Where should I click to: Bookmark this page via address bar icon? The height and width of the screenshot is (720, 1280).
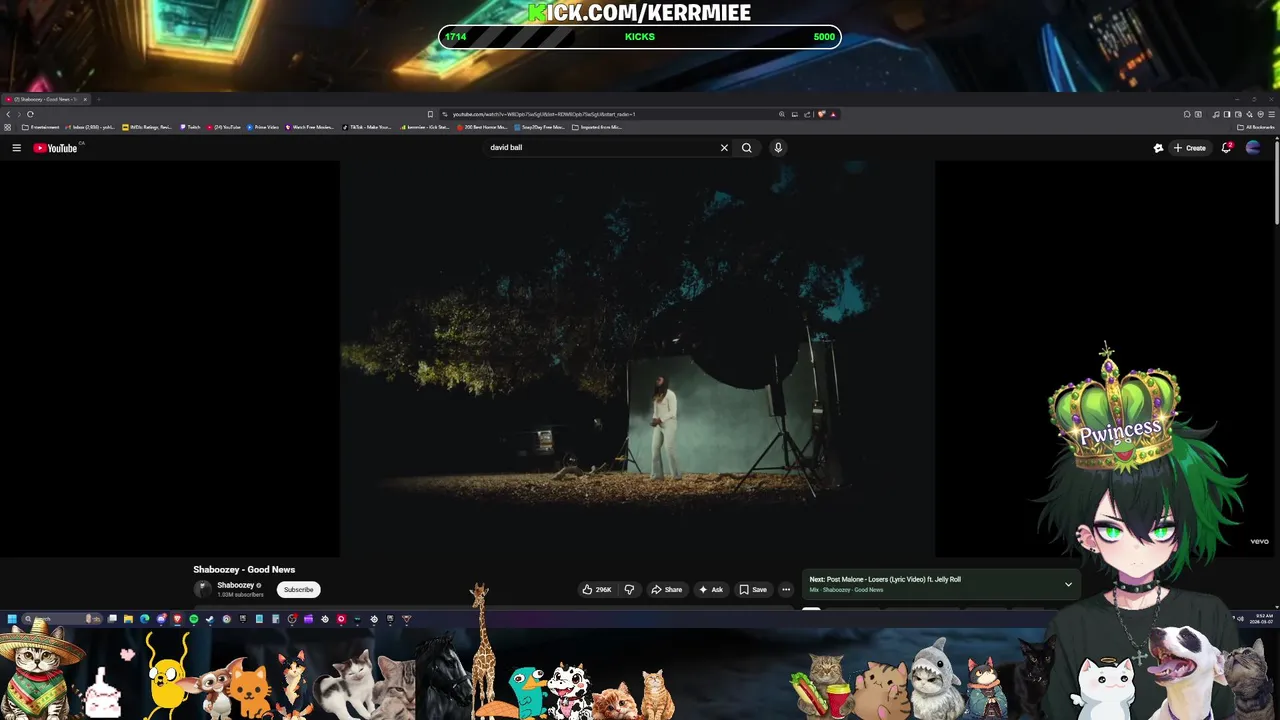tap(430, 114)
